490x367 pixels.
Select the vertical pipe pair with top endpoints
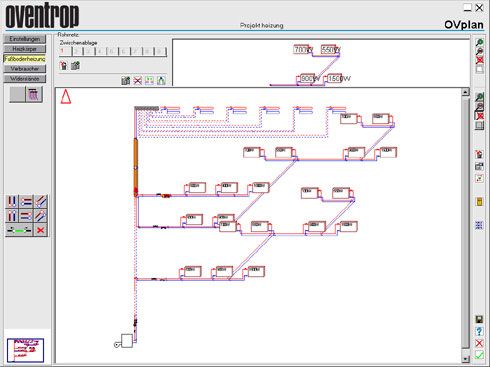12,216
